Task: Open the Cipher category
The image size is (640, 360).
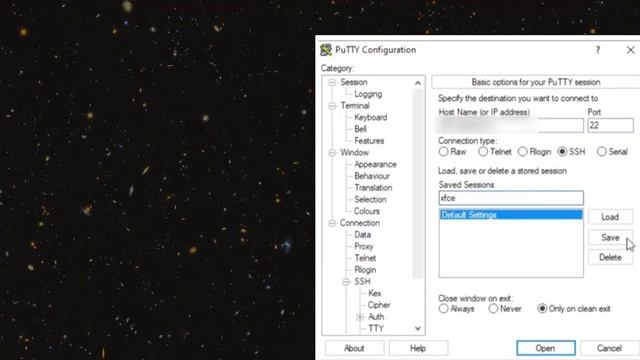Action: click(x=379, y=305)
